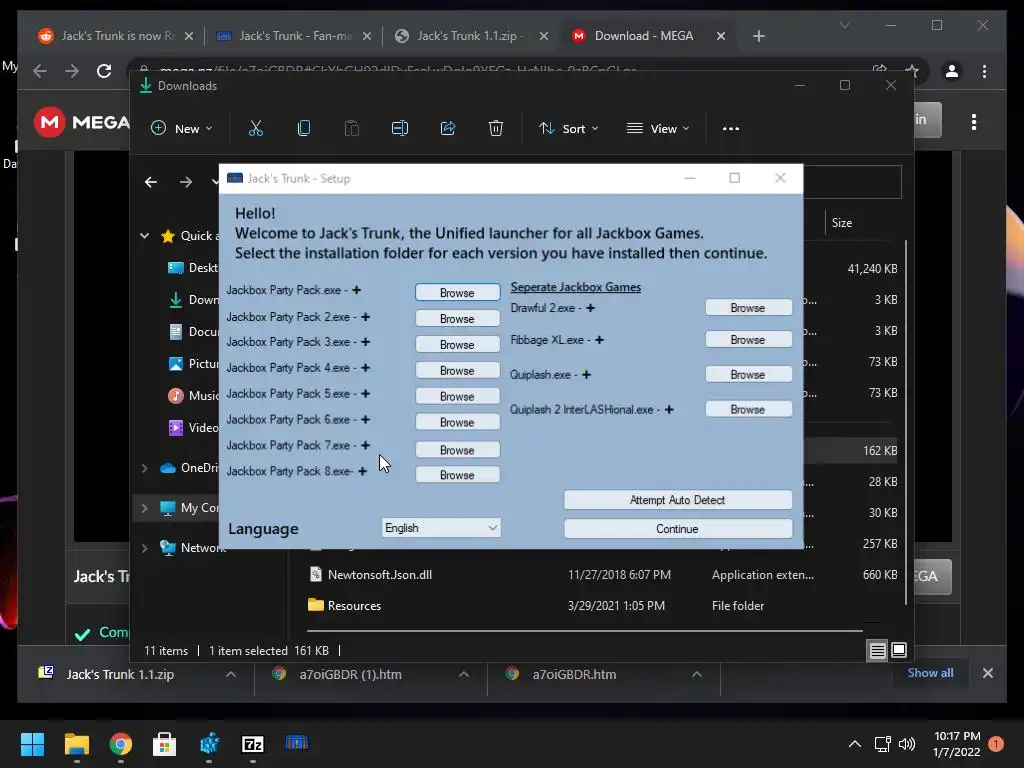Image resolution: width=1024 pixels, height=768 pixels.
Task: Open New dropdown in Downloads window
Action: [x=182, y=129]
